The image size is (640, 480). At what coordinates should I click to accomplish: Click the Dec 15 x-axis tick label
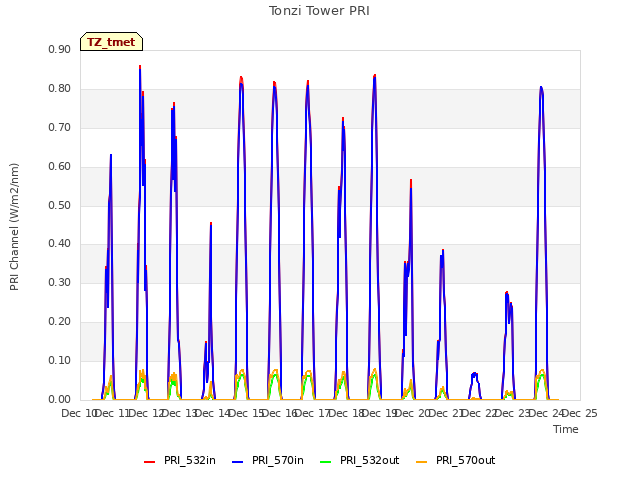[246, 413]
